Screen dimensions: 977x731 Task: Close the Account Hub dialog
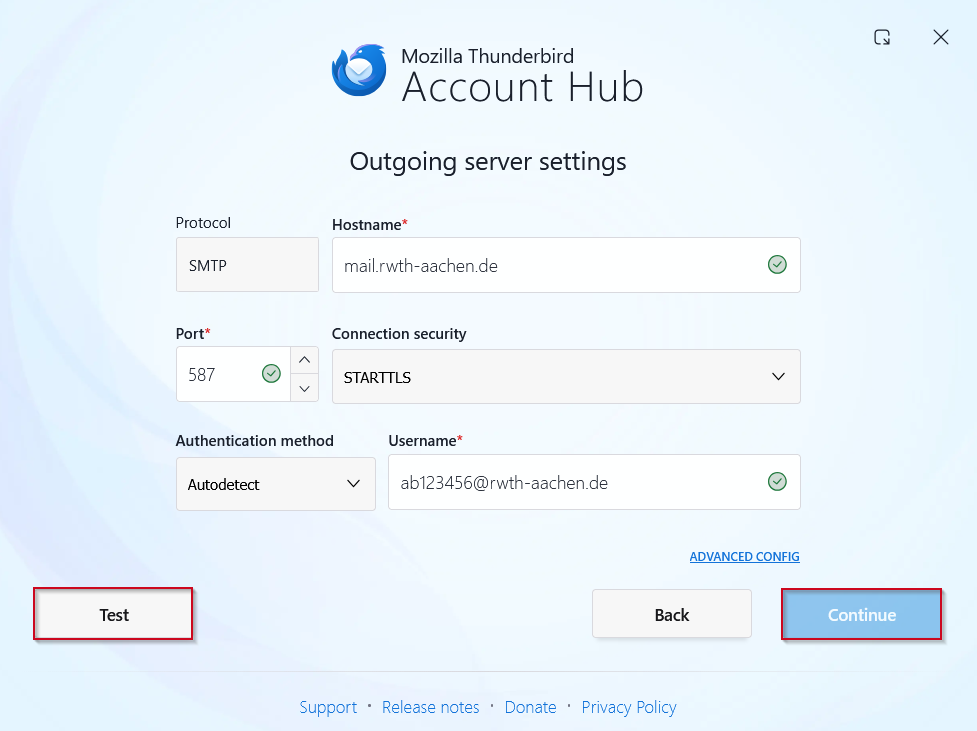coord(940,37)
